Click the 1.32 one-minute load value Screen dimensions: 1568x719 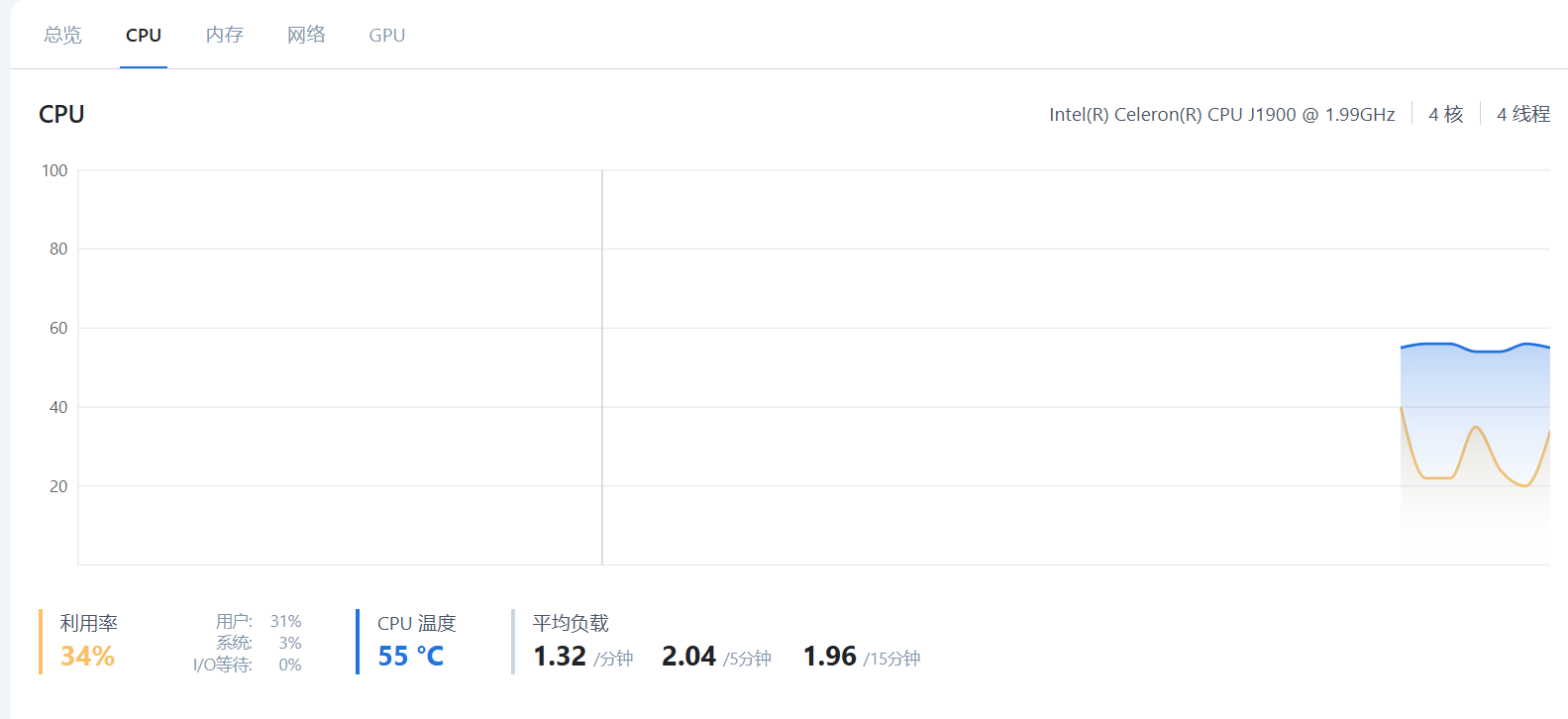click(560, 656)
